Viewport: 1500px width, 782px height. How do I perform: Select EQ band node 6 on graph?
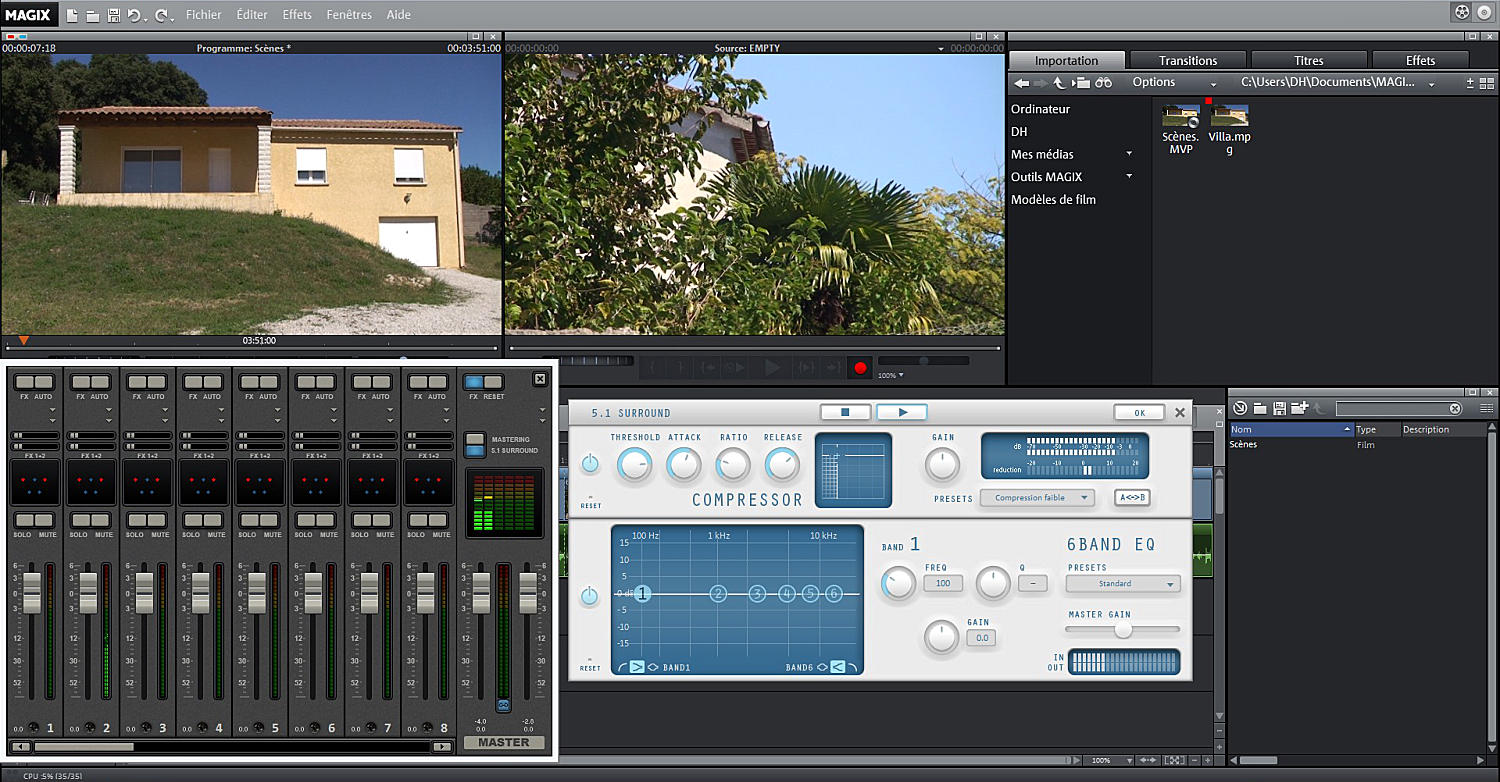[x=834, y=594]
